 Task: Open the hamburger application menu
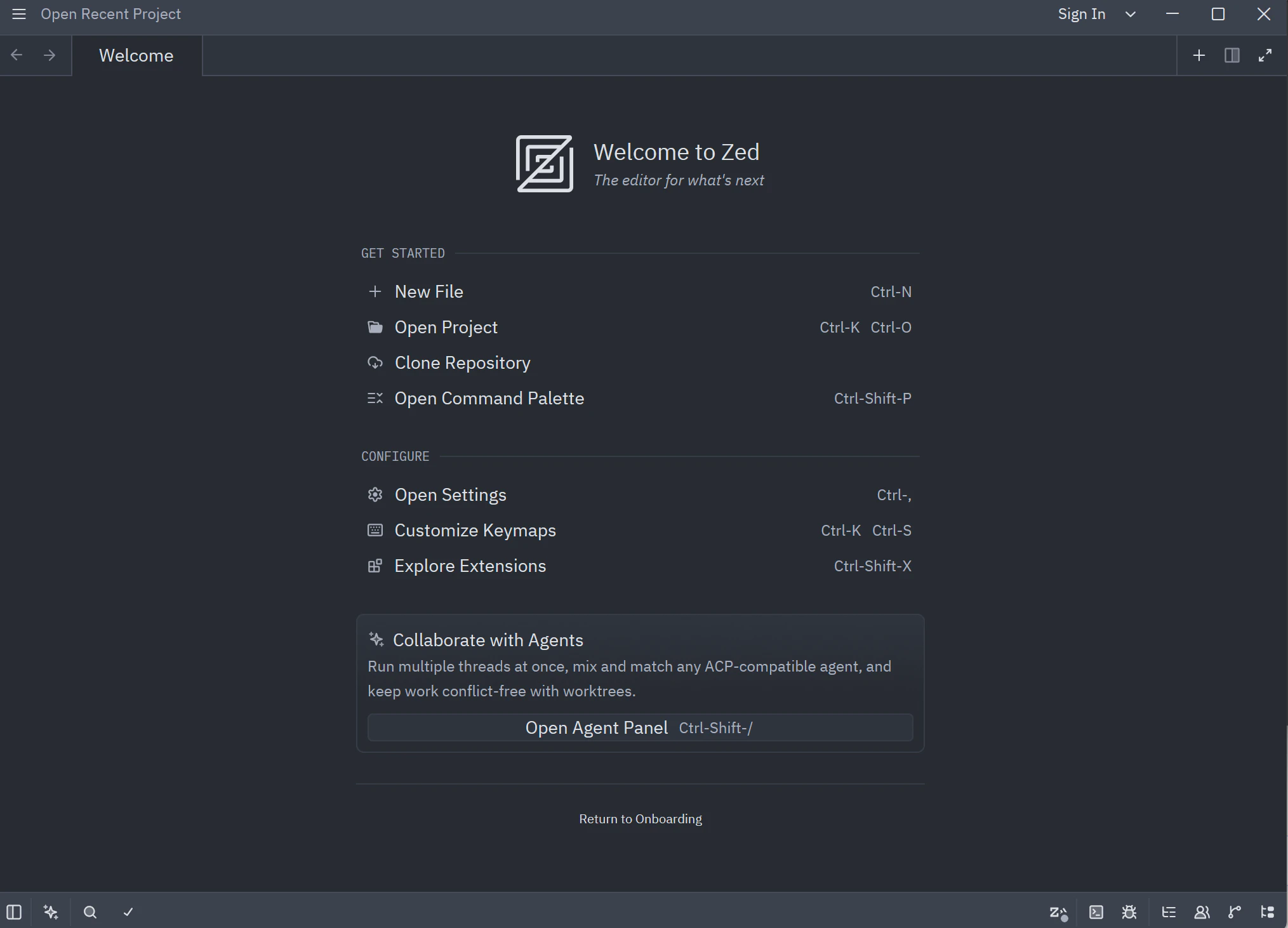click(x=19, y=14)
